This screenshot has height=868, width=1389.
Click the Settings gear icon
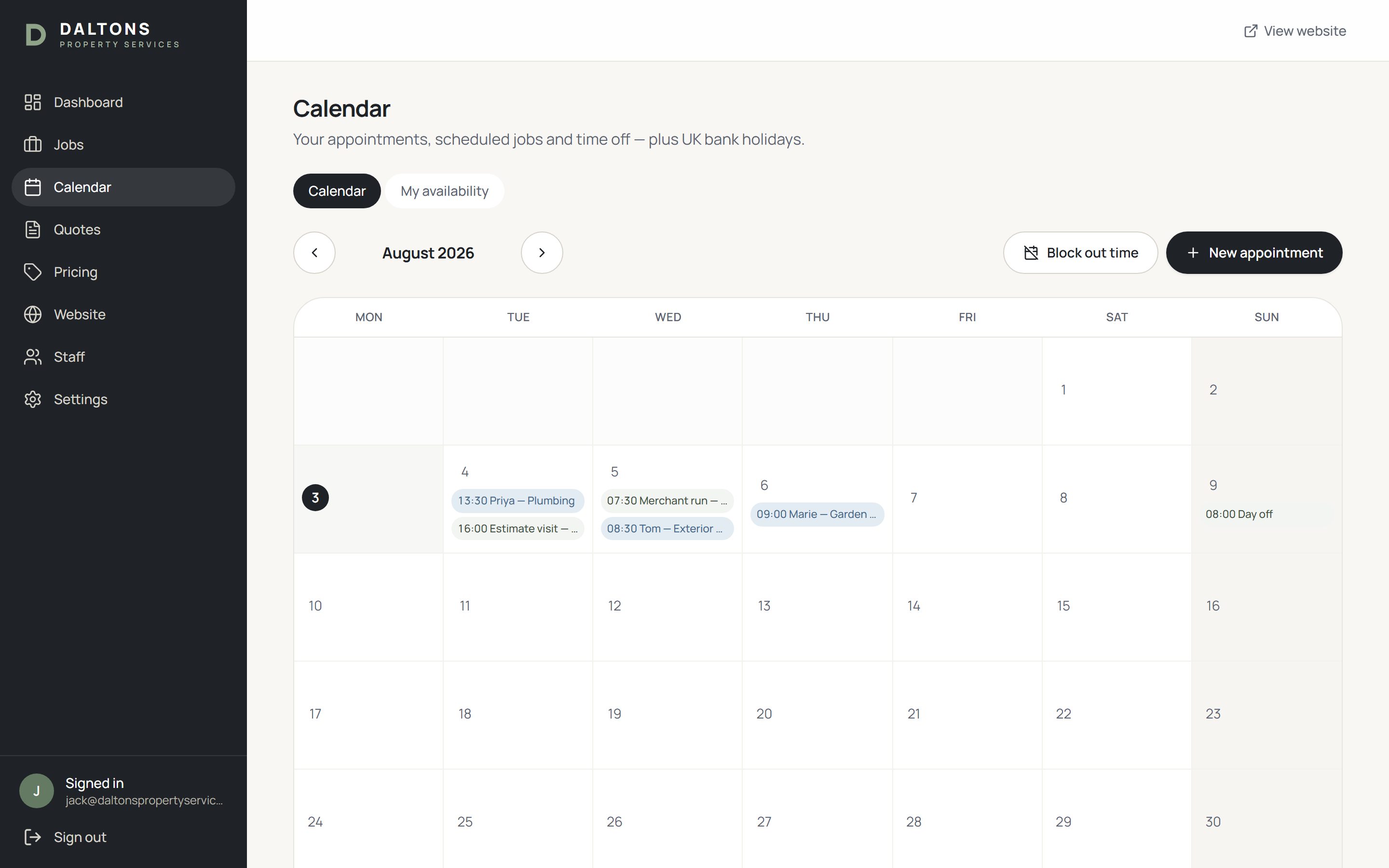click(33, 400)
